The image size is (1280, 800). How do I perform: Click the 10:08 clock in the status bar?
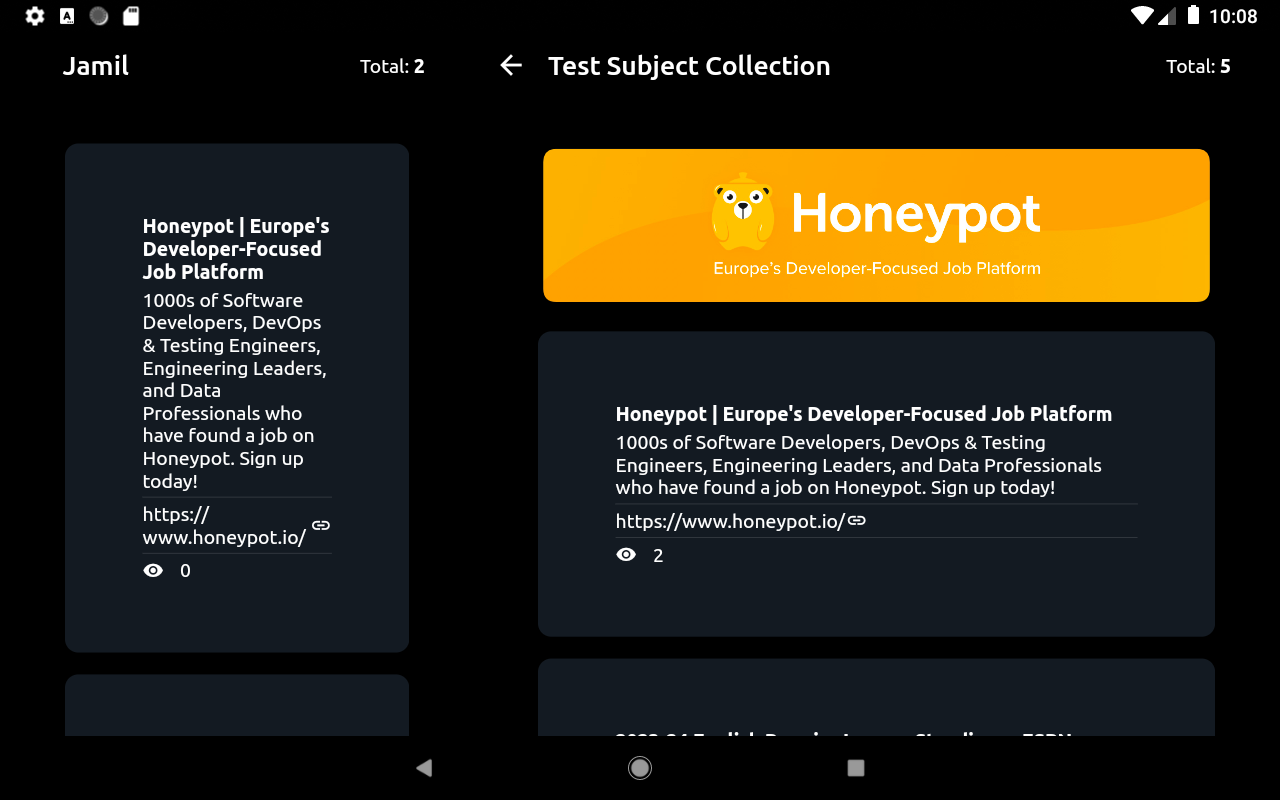pos(1233,16)
